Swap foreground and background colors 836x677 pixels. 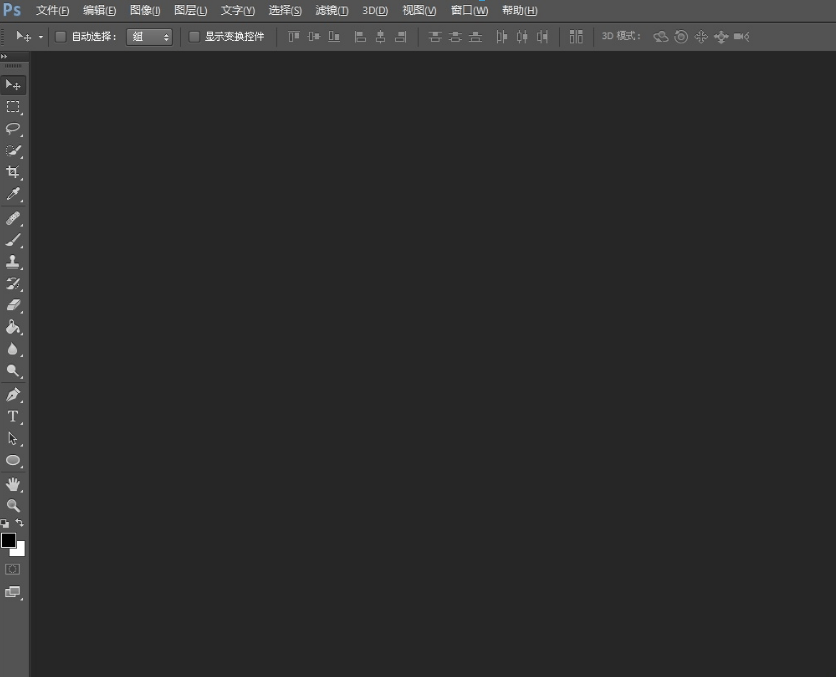20,523
